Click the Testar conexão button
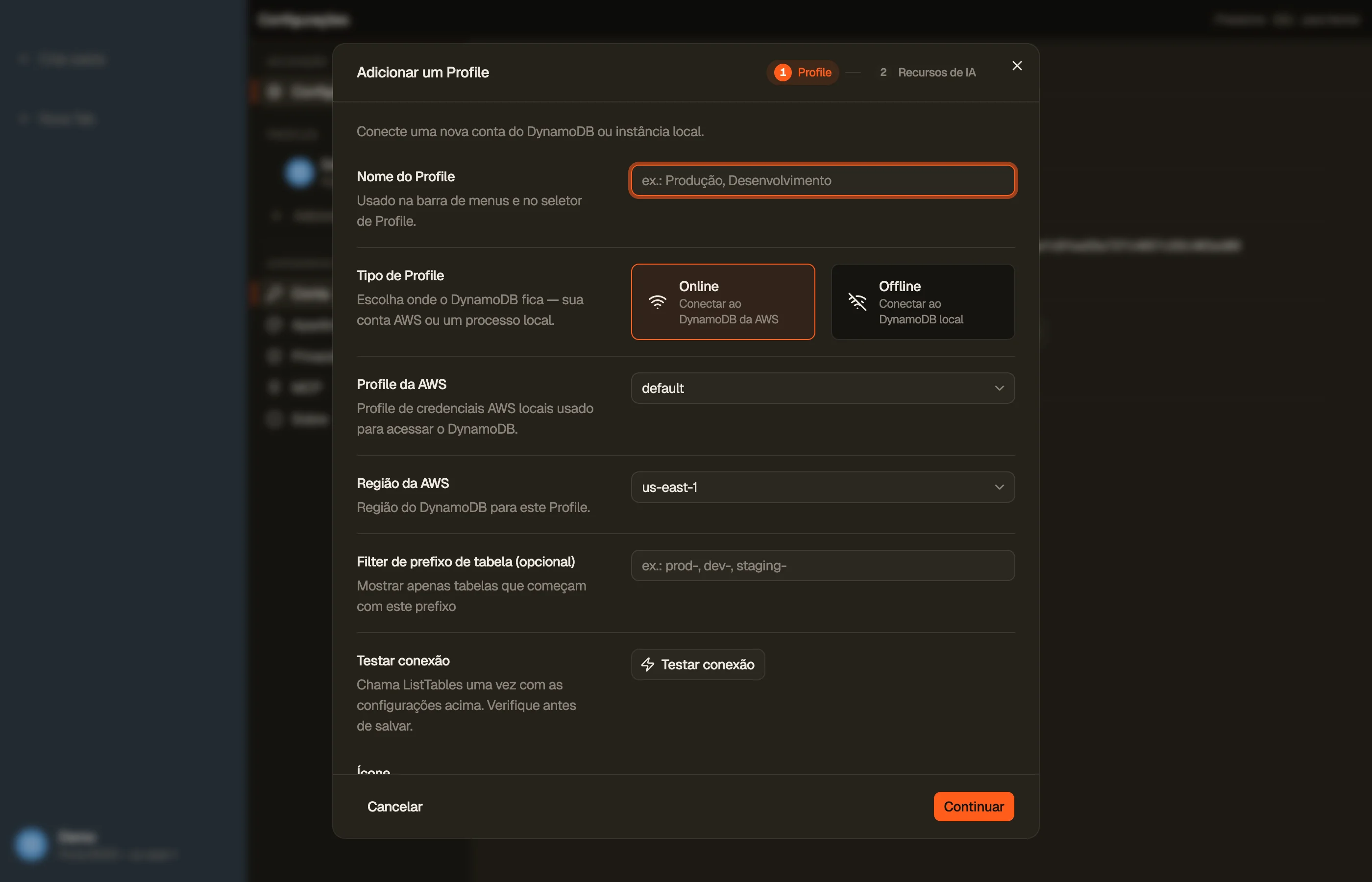The width and height of the screenshot is (1372, 882). click(697, 664)
